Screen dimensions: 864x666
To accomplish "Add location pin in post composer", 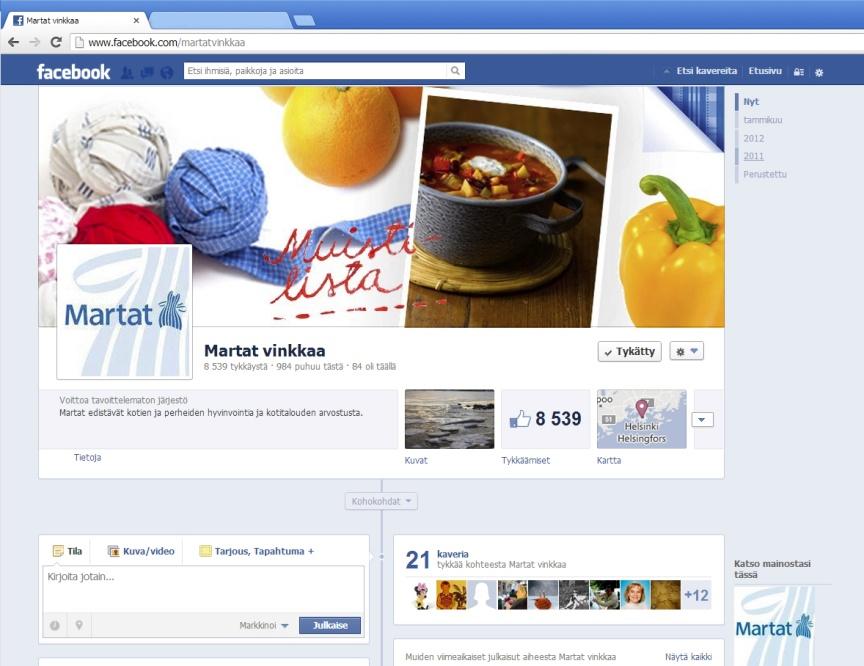I will pyautogui.click(x=79, y=625).
